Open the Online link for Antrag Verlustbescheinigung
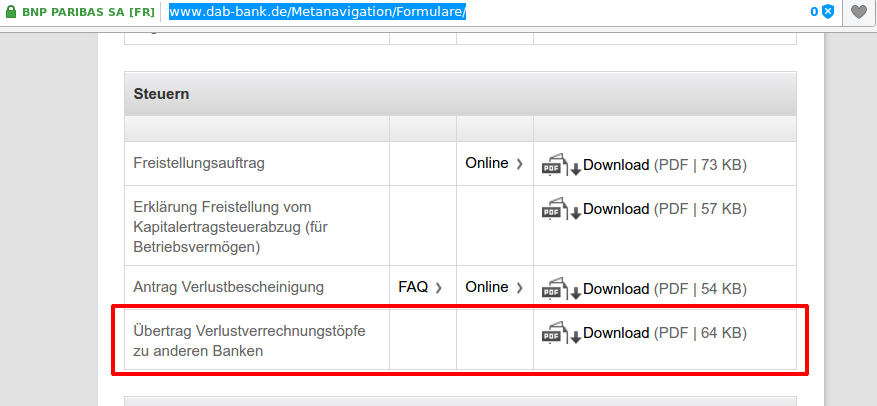The height and width of the screenshot is (406, 877). pyautogui.click(x=487, y=287)
